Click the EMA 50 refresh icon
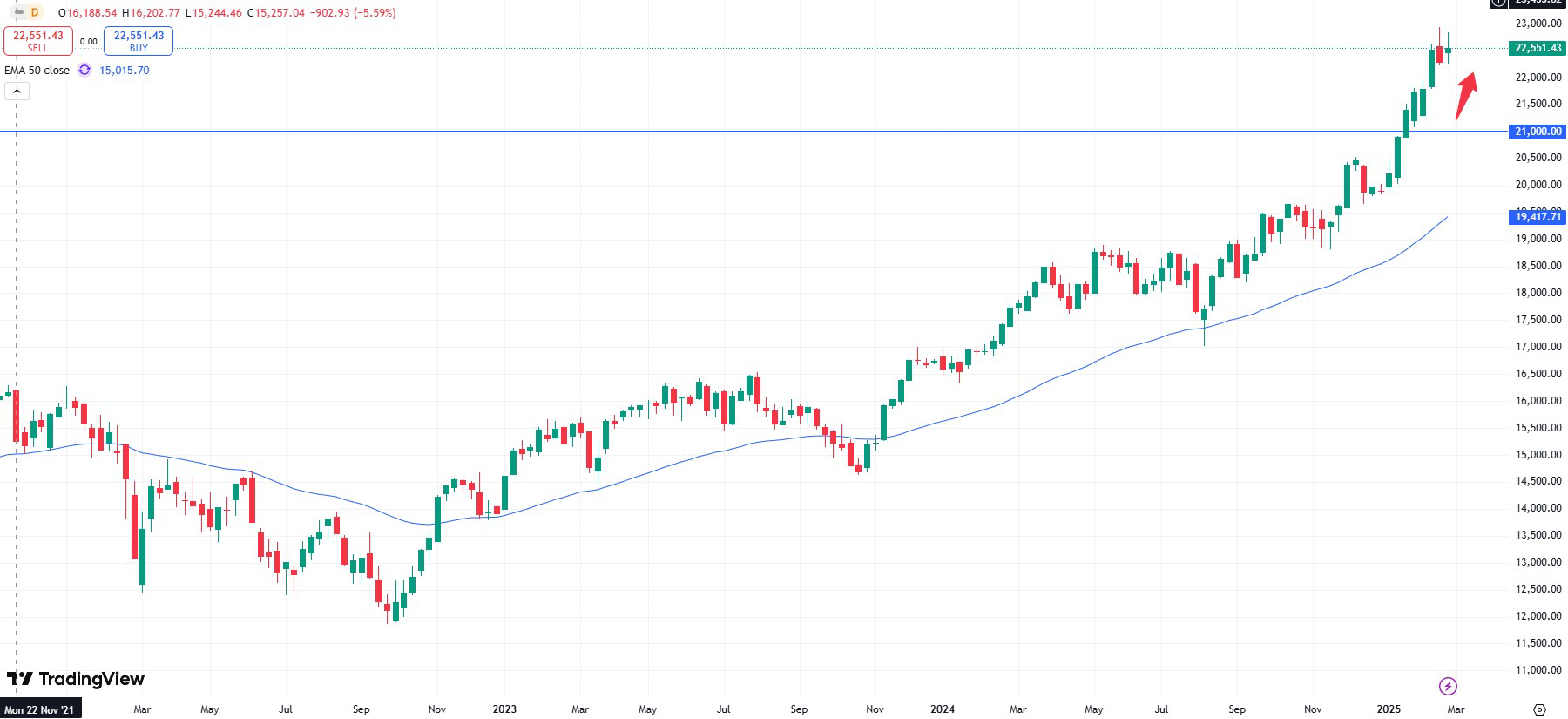Screen dimensions: 1568x719 (84, 71)
